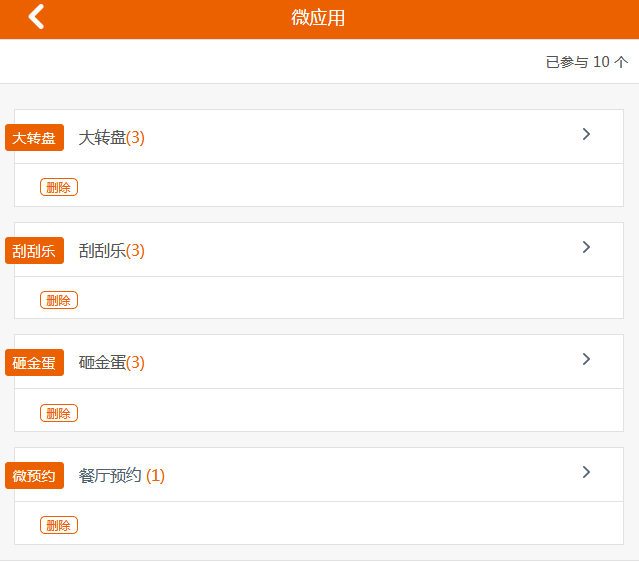This screenshot has width=639, height=562.
Task: Expand the 刮刮乐 row chevron
Action: click(x=586, y=247)
